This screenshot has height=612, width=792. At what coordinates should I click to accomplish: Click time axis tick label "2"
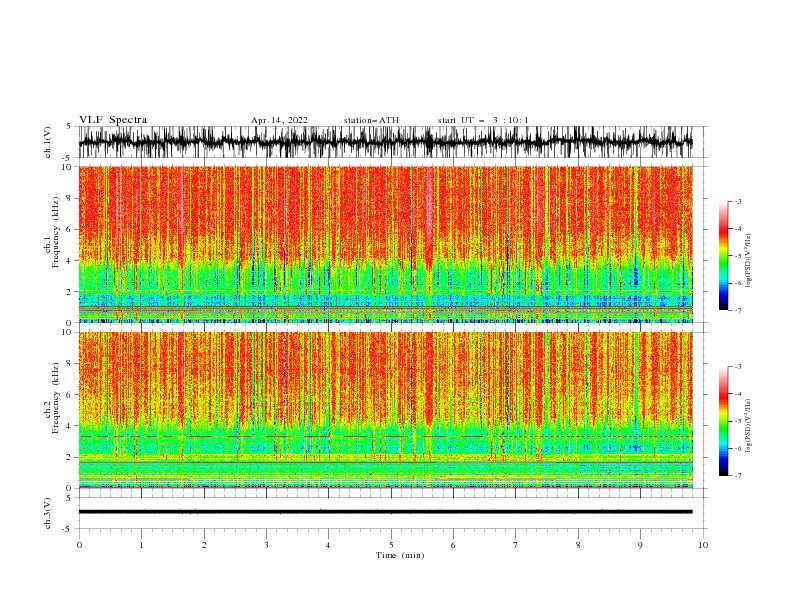[204, 545]
